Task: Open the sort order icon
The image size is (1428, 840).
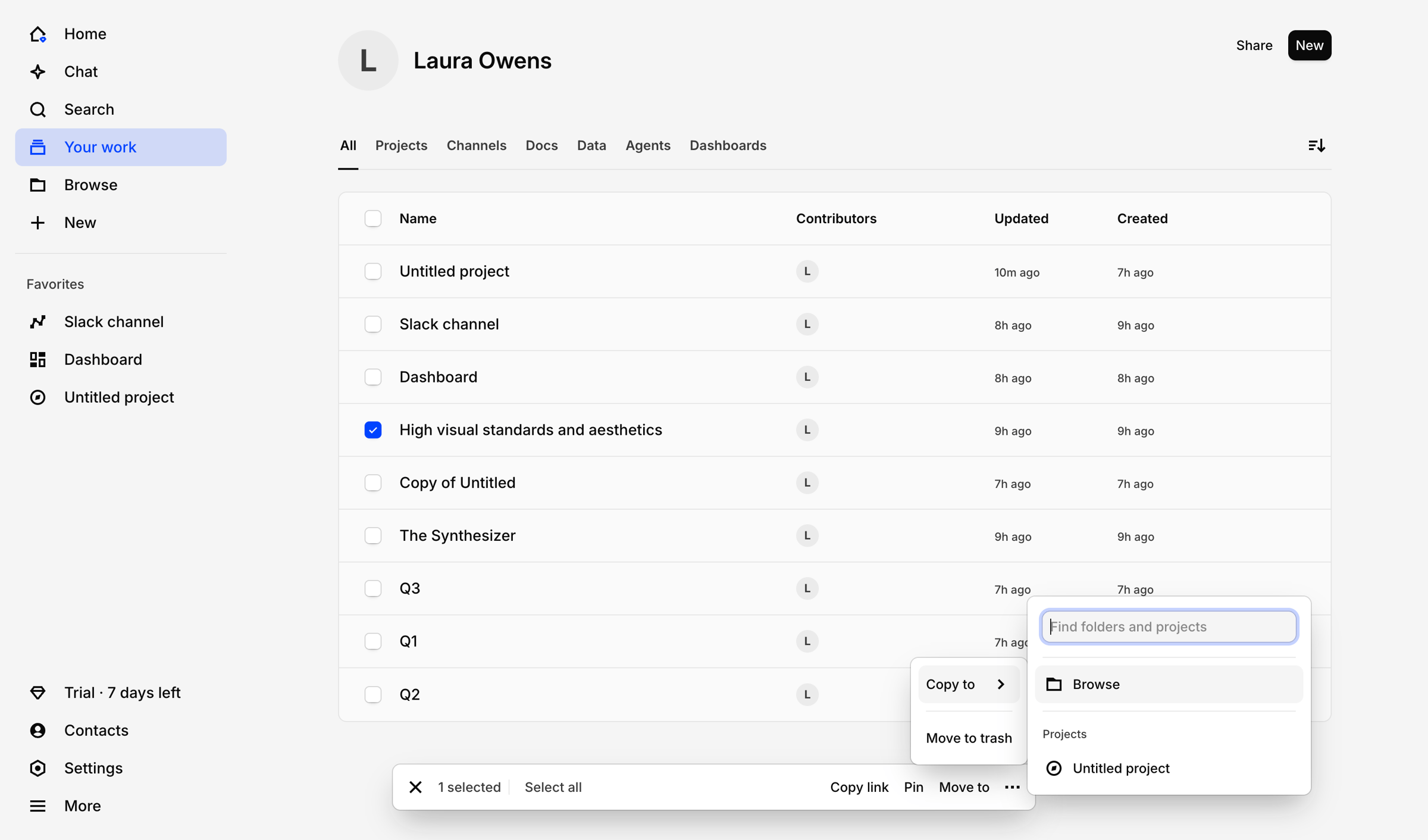Action: point(1316,146)
